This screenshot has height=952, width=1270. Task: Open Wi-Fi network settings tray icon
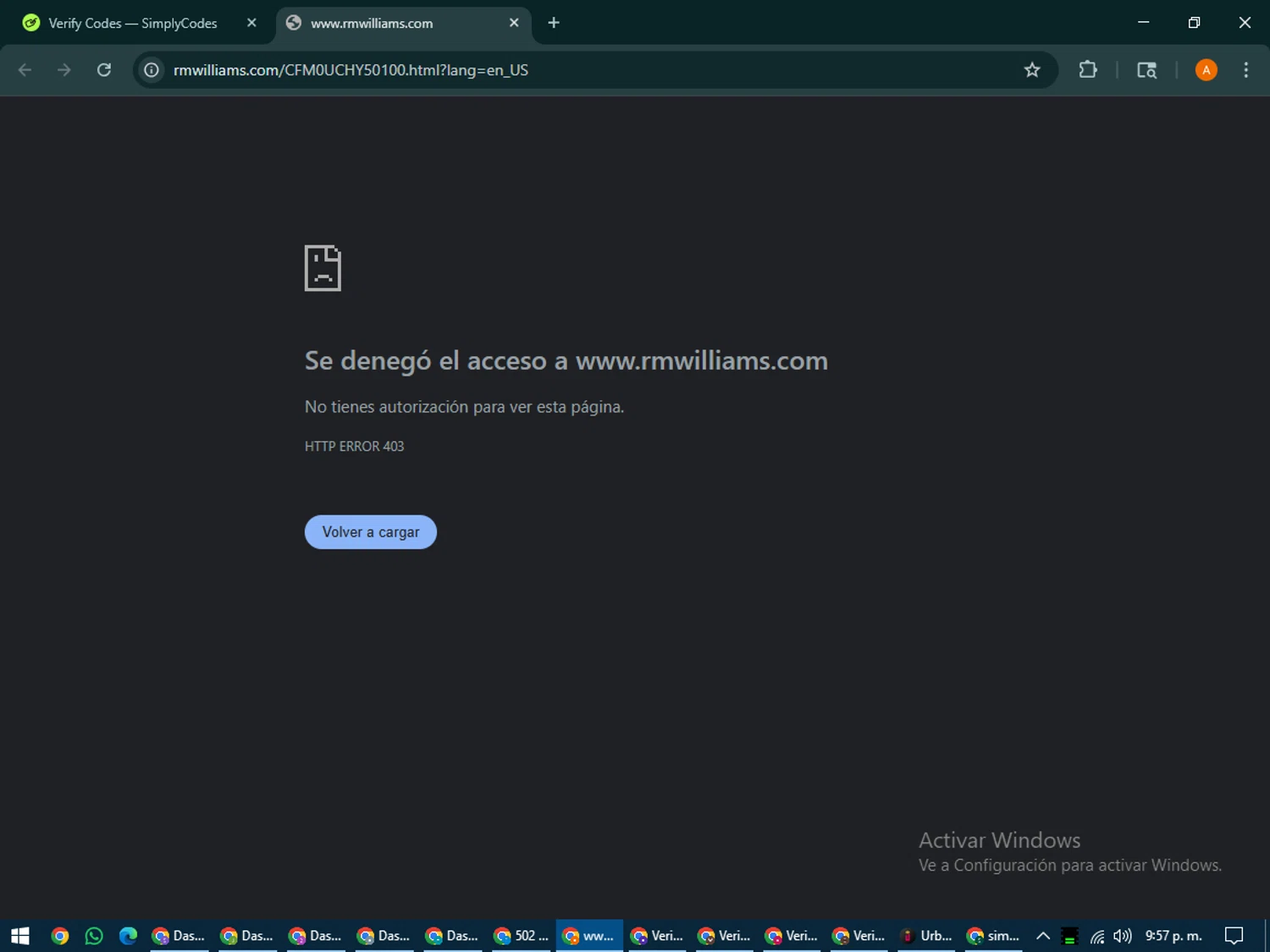click(x=1097, y=936)
